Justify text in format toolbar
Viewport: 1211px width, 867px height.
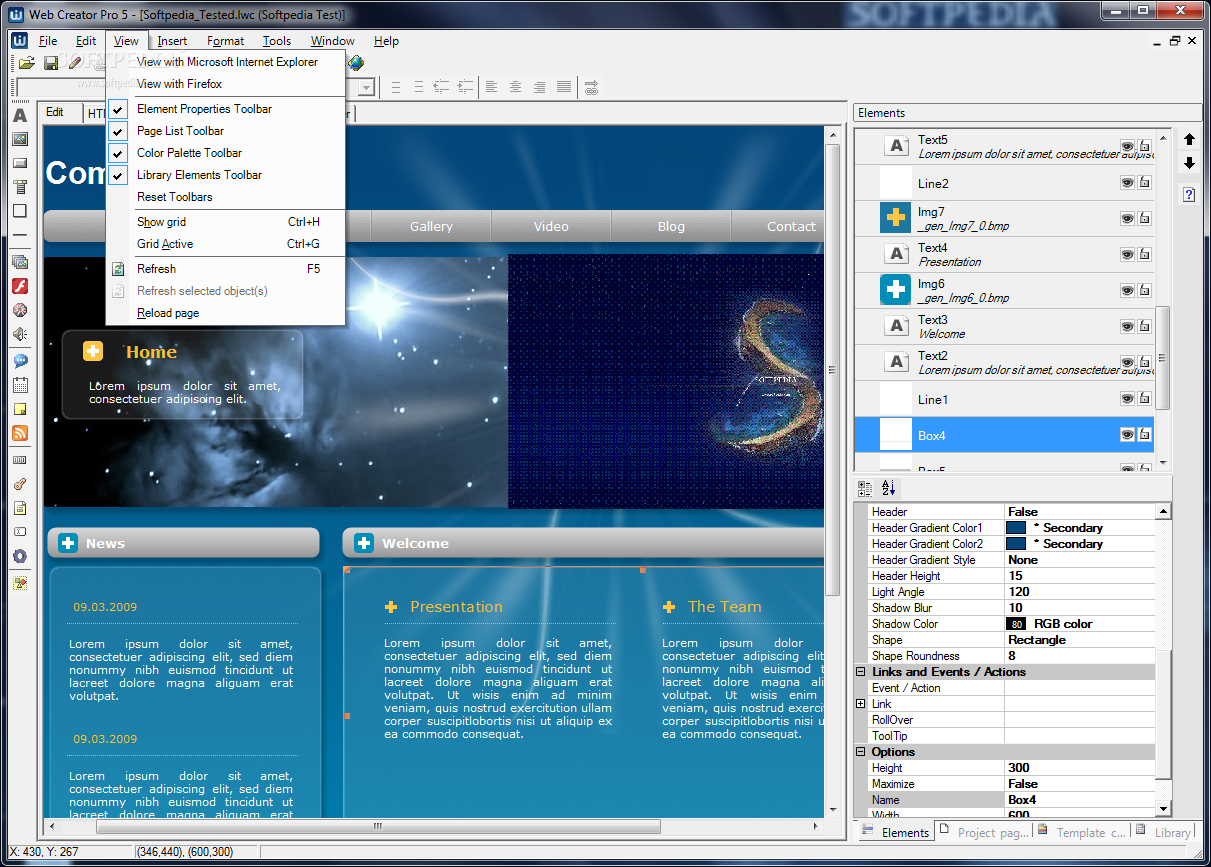click(564, 87)
